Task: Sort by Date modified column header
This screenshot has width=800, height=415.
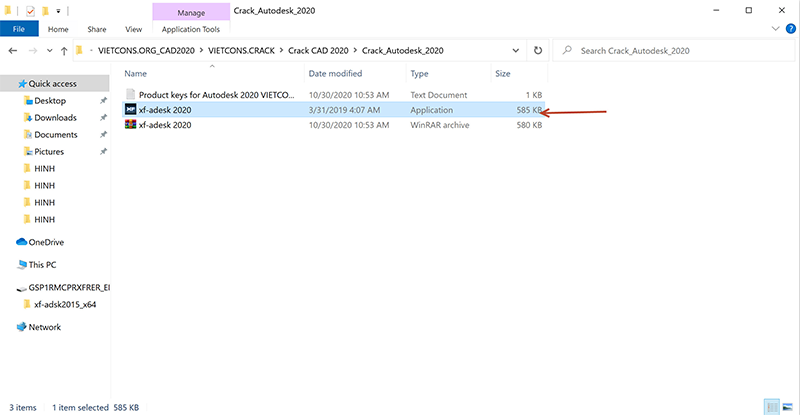Action: pos(335,74)
